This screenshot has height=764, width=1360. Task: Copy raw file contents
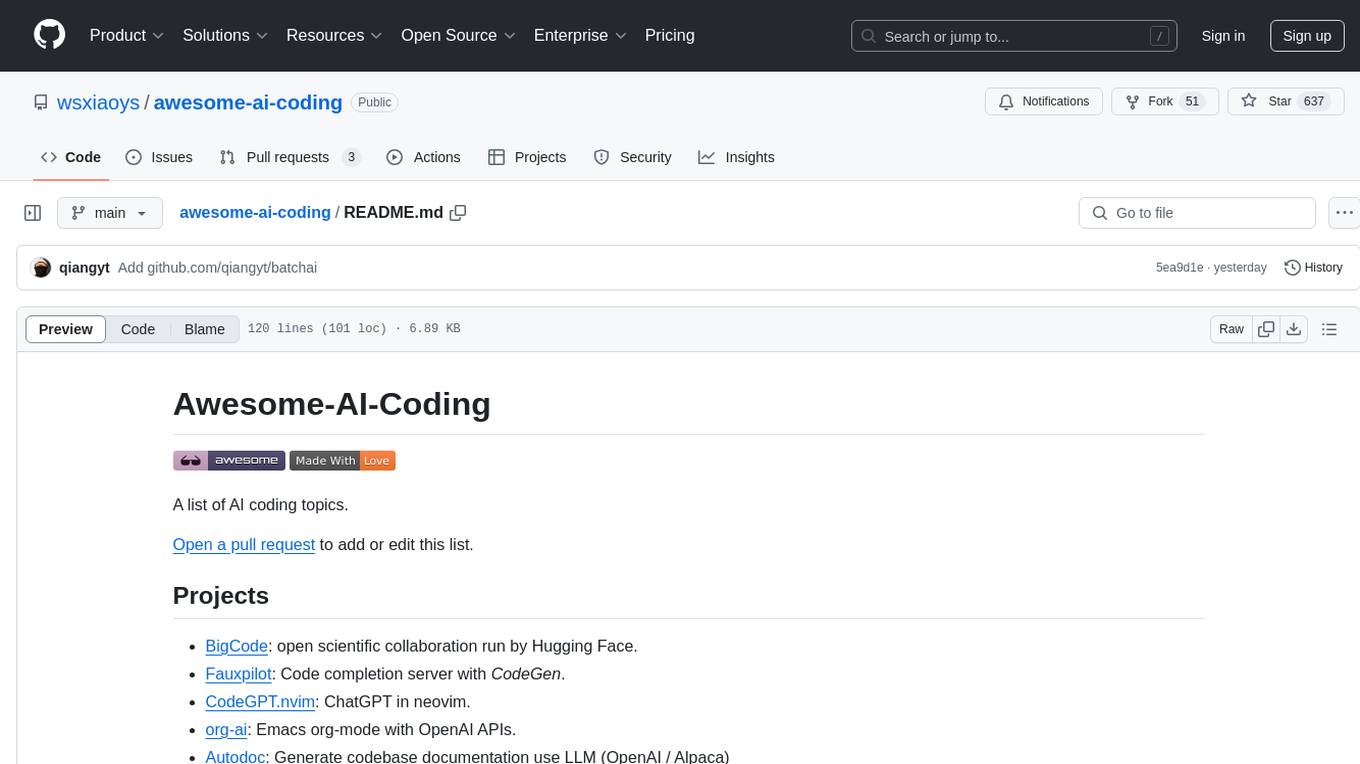[x=1266, y=329]
